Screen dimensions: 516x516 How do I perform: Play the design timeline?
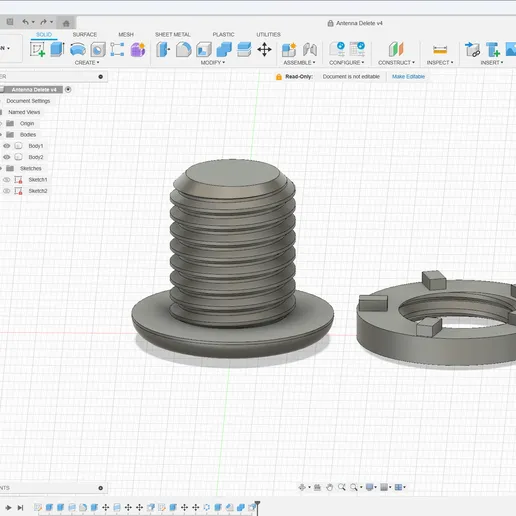click(8, 508)
